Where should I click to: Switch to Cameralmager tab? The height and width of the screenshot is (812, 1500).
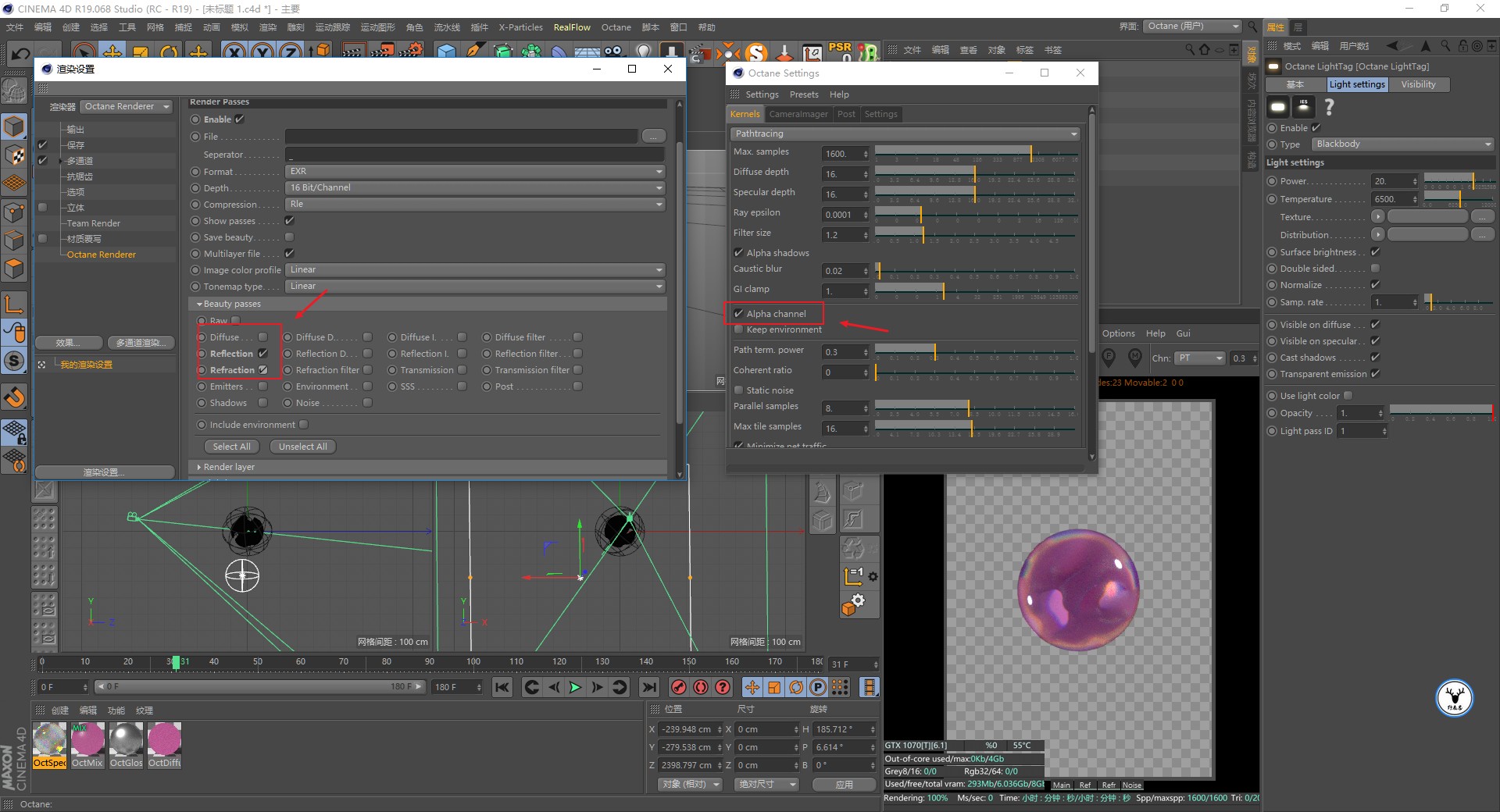coord(798,114)
